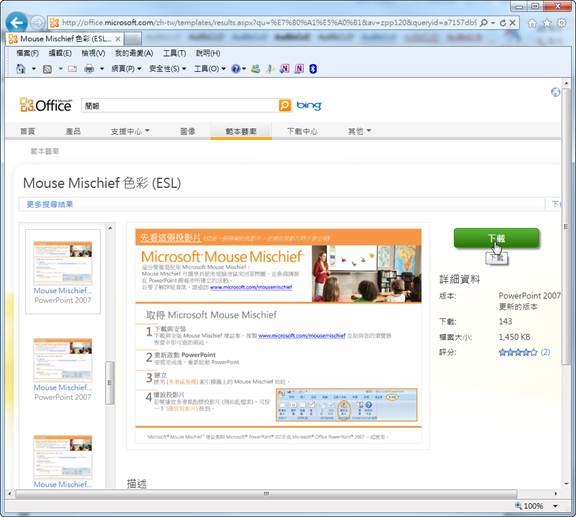Click the 1,450 KB file size value
This screenshot has width=576, height=517.
(x=514, y=337)
